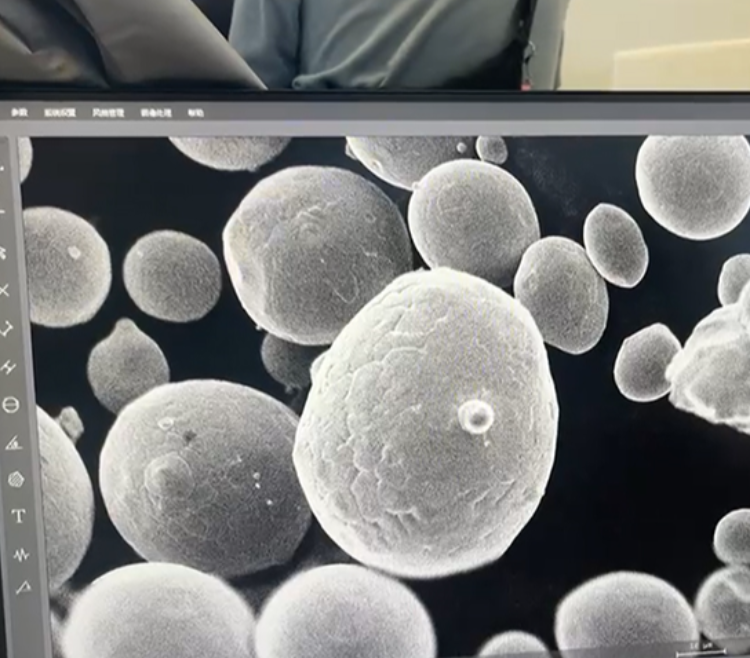Open the 帮助 (help) menu
750x658 pixels.
[x=196, y=113]
